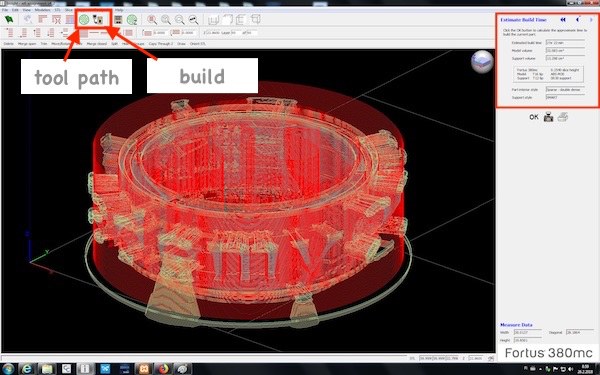Click the rotating view sphere in viewport
Screen dimensions: 600x375
[482, 62]
